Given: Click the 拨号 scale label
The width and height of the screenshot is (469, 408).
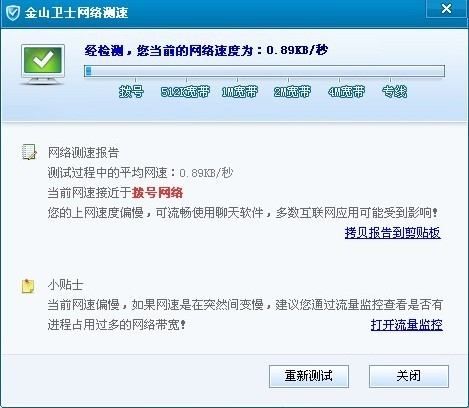Looking at the screenshot, I should tap(131, 91).
